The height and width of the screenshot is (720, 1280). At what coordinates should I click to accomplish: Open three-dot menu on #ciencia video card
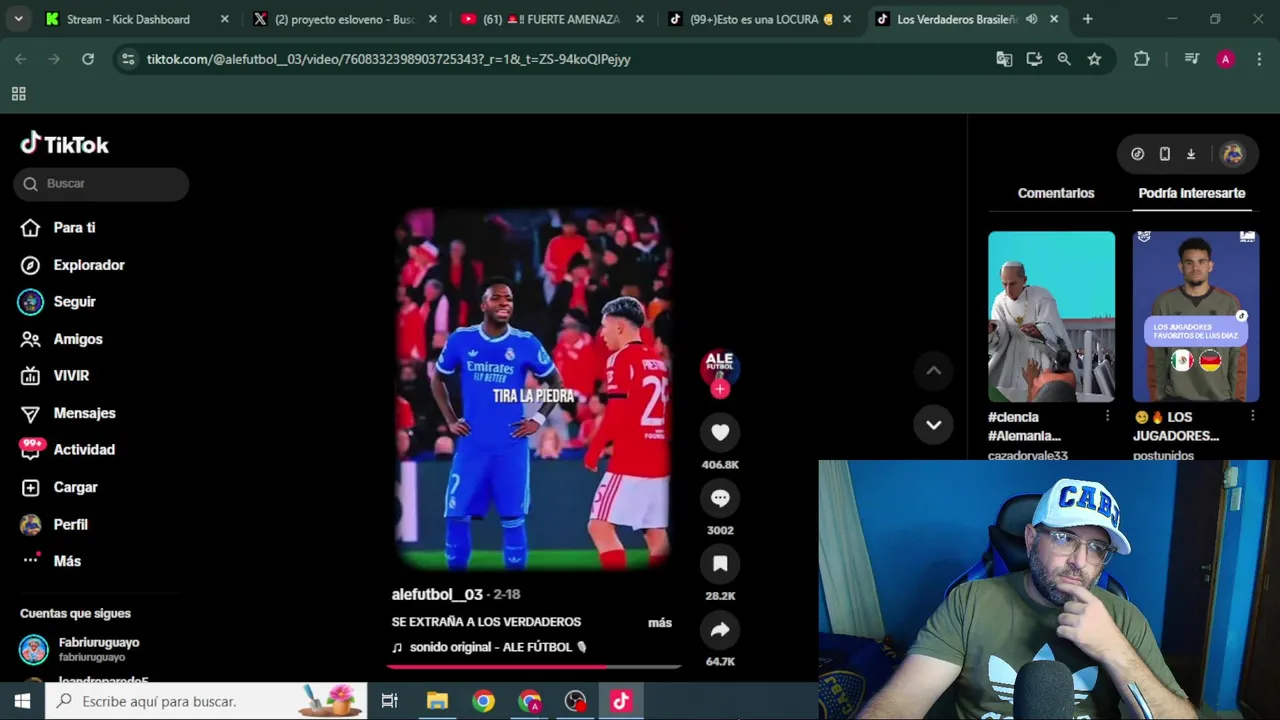1107,416
